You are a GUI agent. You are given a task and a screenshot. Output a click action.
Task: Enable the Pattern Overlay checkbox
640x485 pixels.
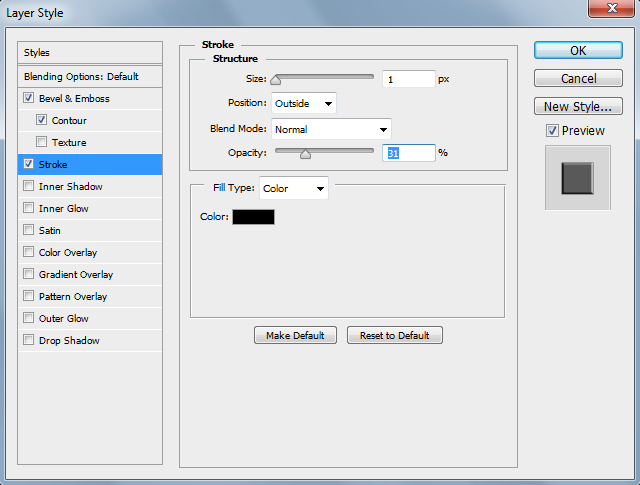[x=29, y=296]
